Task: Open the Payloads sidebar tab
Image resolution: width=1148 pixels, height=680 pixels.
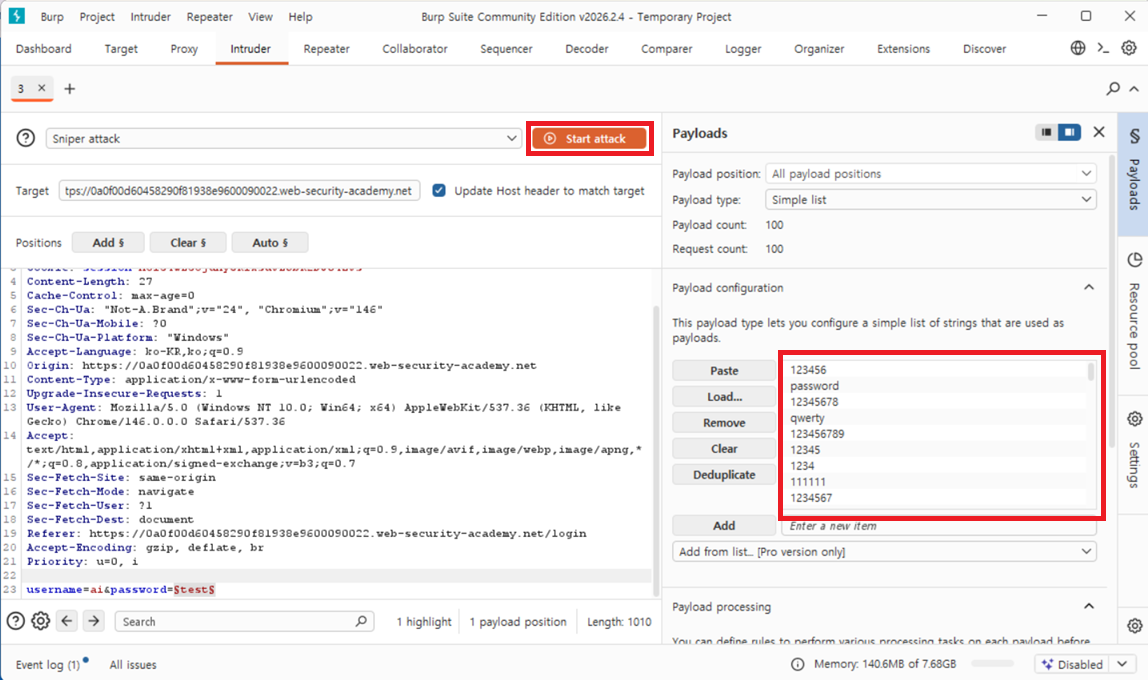Action: pos(1133,172)
